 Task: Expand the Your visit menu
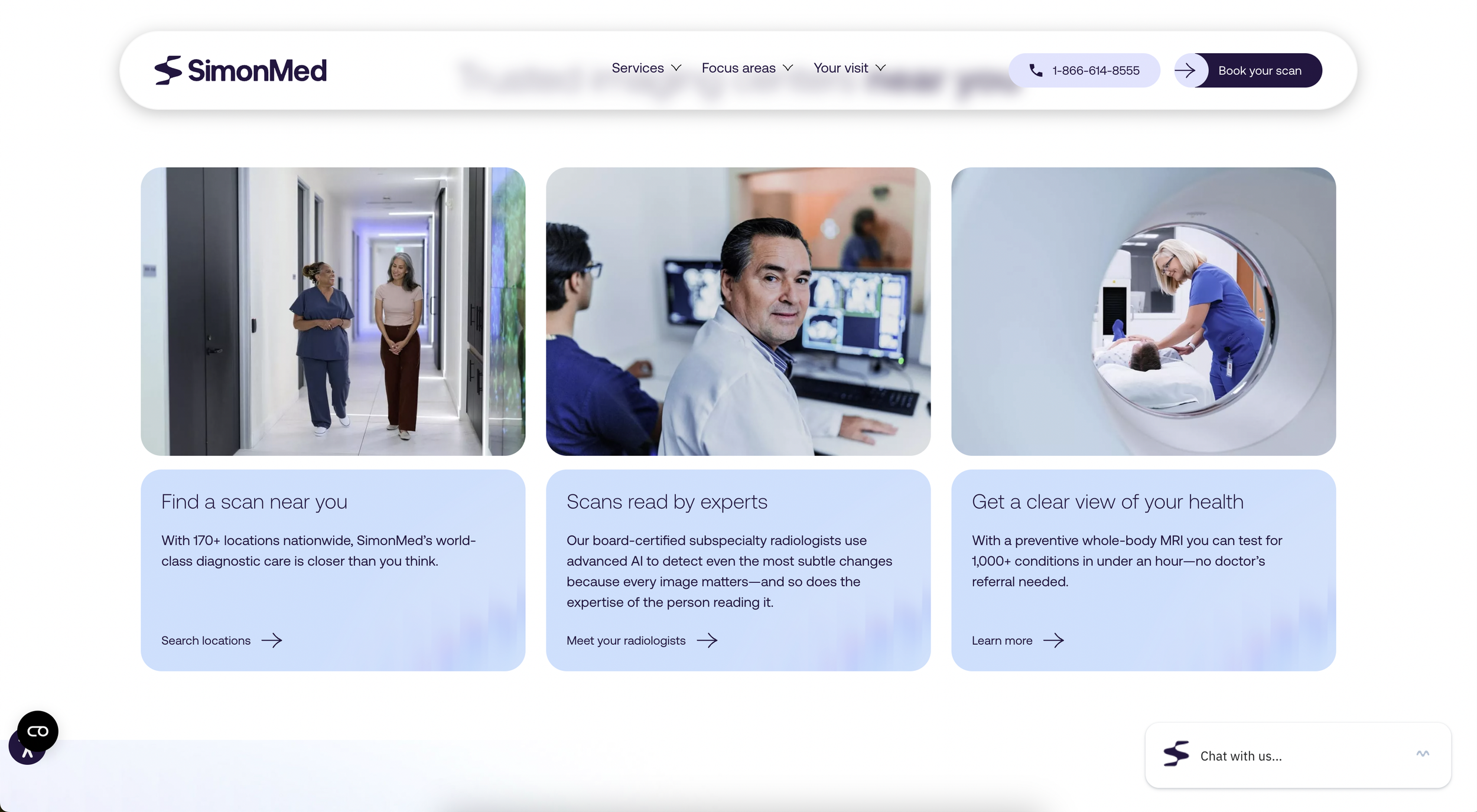click(850, 68)
